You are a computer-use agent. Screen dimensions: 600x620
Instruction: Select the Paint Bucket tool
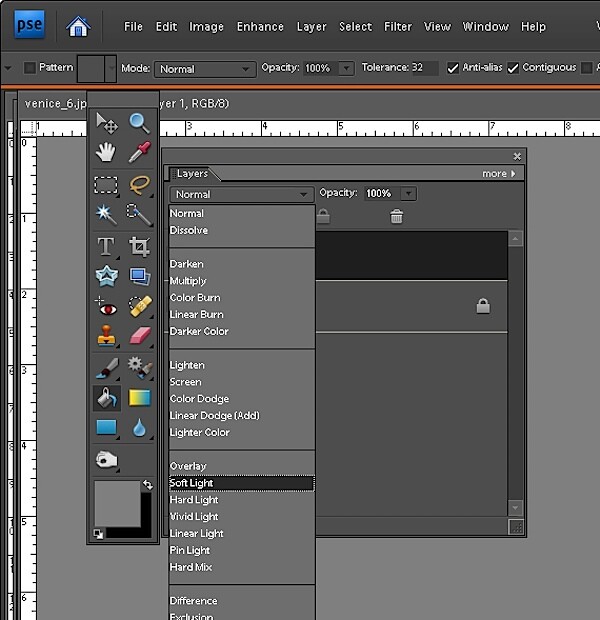click(107, 398)
